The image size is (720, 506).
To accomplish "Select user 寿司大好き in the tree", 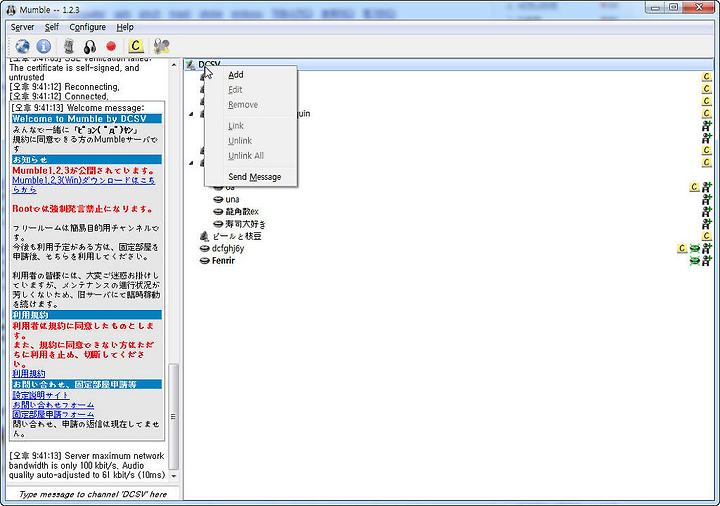I will click(245, 224).
